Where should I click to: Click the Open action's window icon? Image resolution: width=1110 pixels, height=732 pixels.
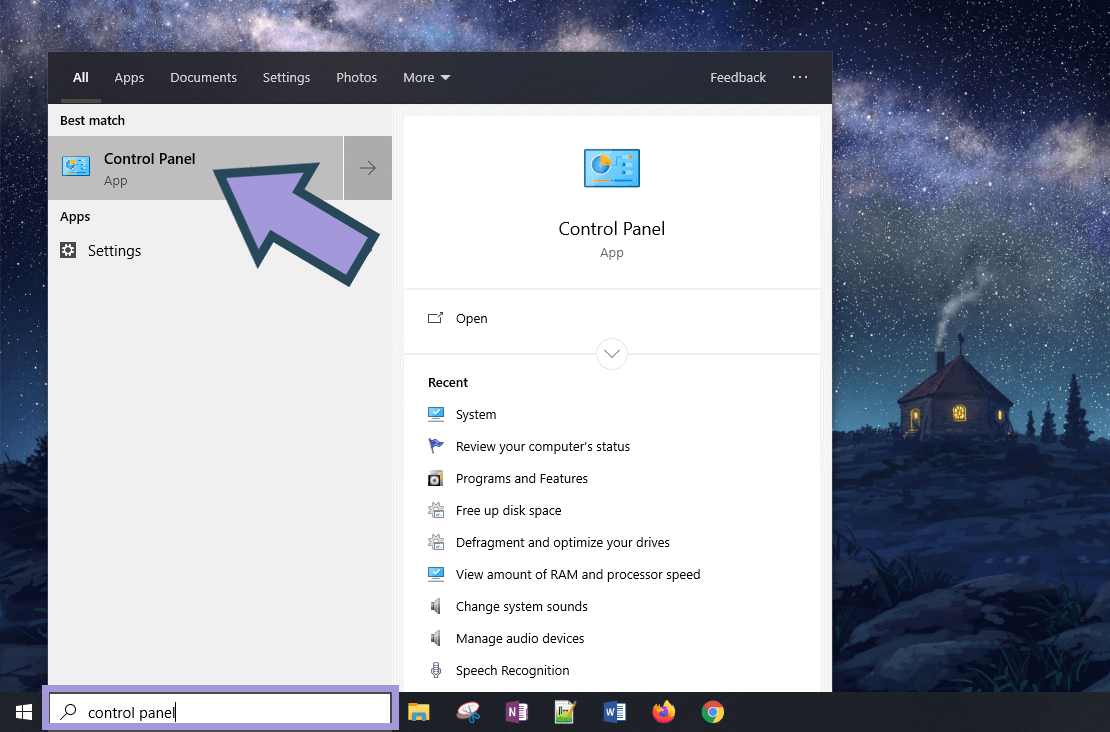435,318
